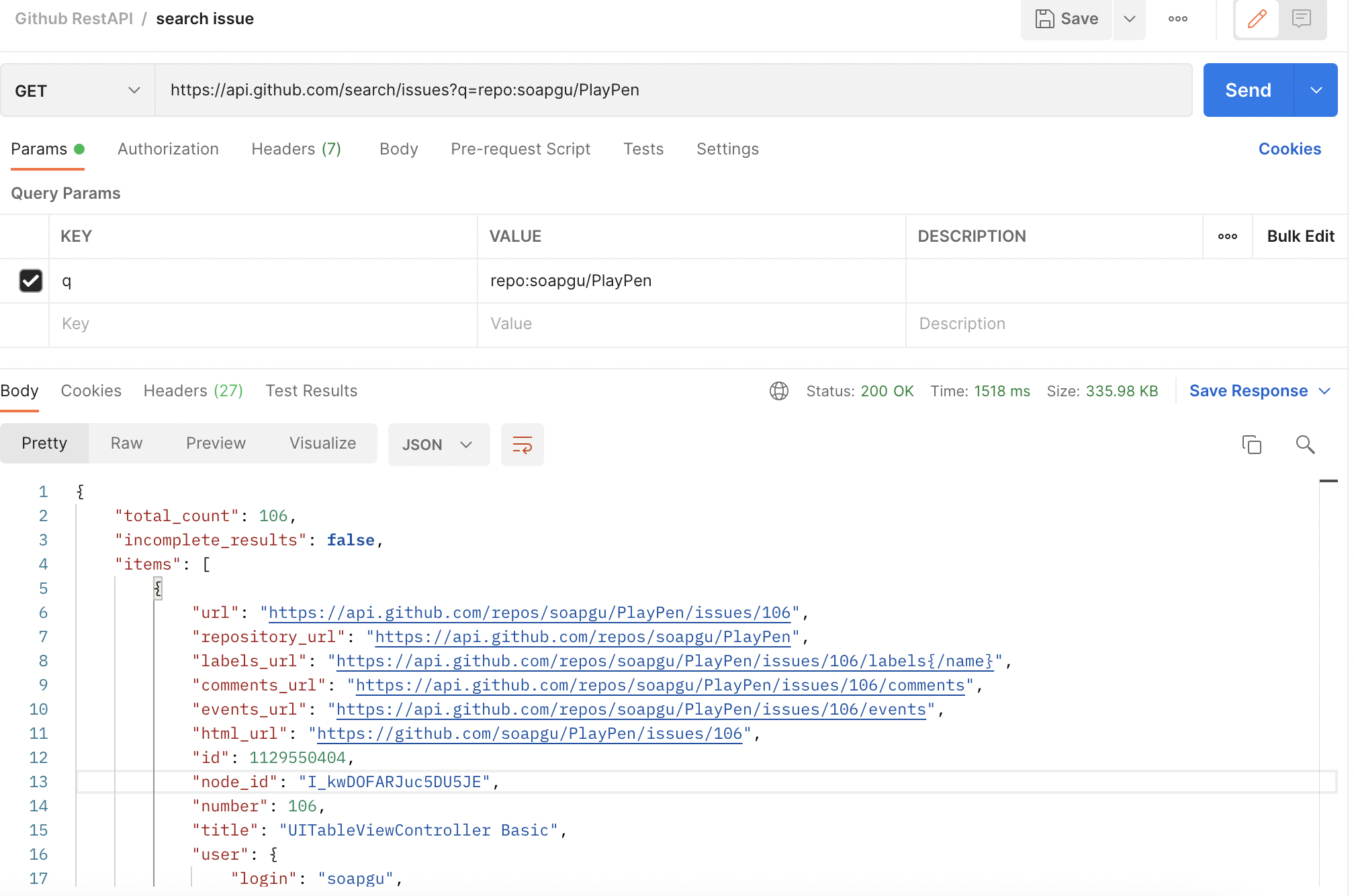Click the empty Key placeholder field
Image resolution: width=1354 pixels, height=896 pixels.
point(263,324)
